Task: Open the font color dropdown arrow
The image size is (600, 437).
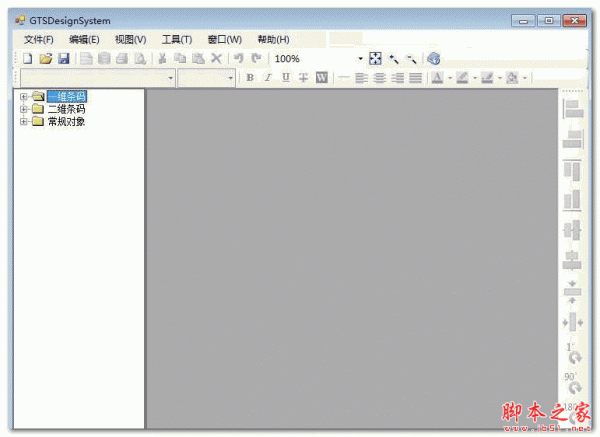Action: 450,78
